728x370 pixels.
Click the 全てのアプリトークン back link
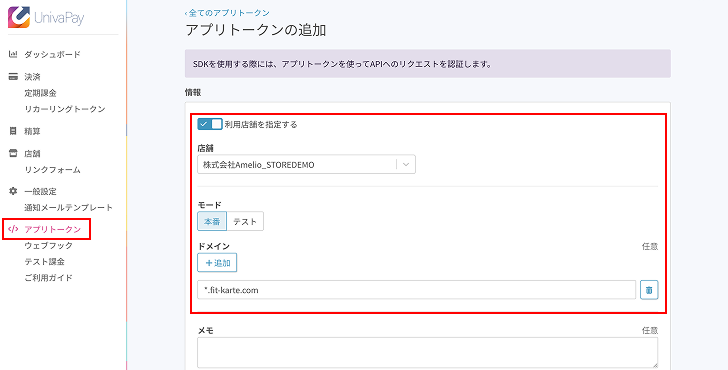pos(227,13)
